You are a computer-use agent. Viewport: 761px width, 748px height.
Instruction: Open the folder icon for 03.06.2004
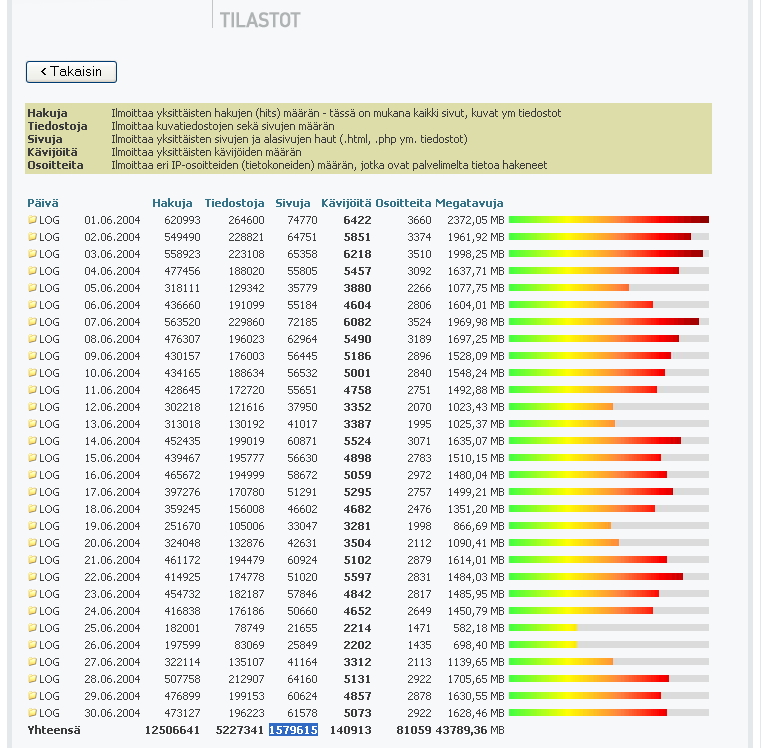tap(33, 254)
